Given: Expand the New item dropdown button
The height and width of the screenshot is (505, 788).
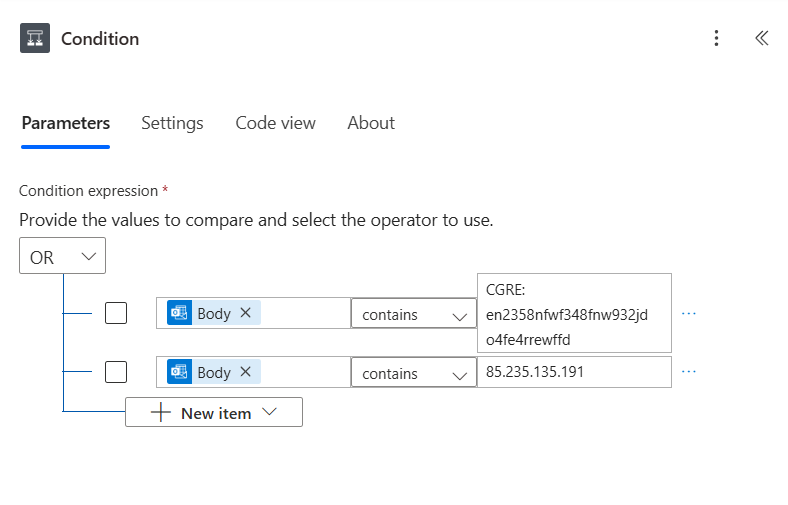Looking at the screenshot, I should click(214, 413).
